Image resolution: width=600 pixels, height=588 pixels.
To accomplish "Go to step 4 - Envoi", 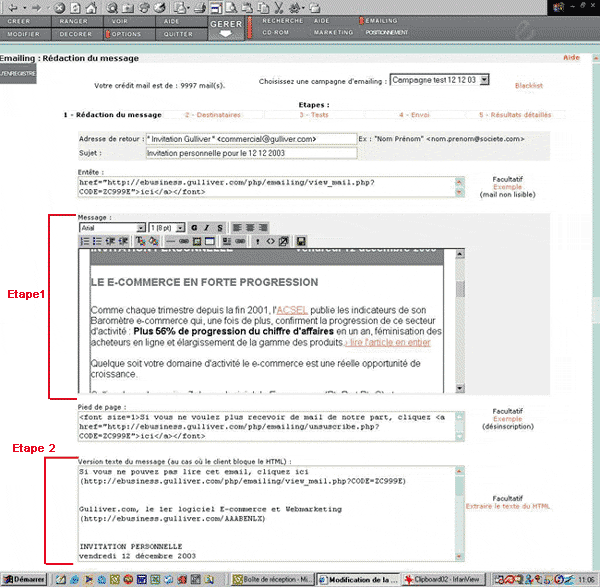I will [x=414, y=115].
